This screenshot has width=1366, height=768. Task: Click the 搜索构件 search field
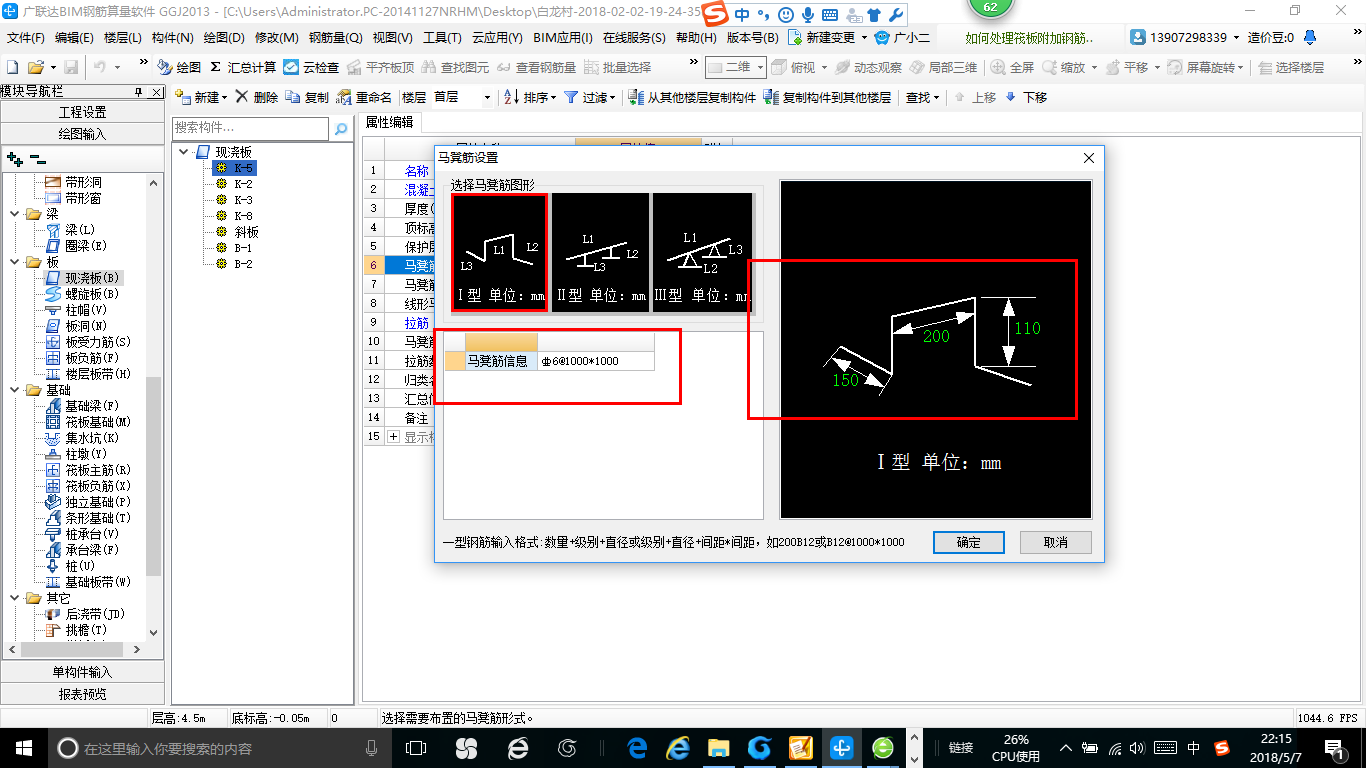pyautogui.click(x=250, y=128)
